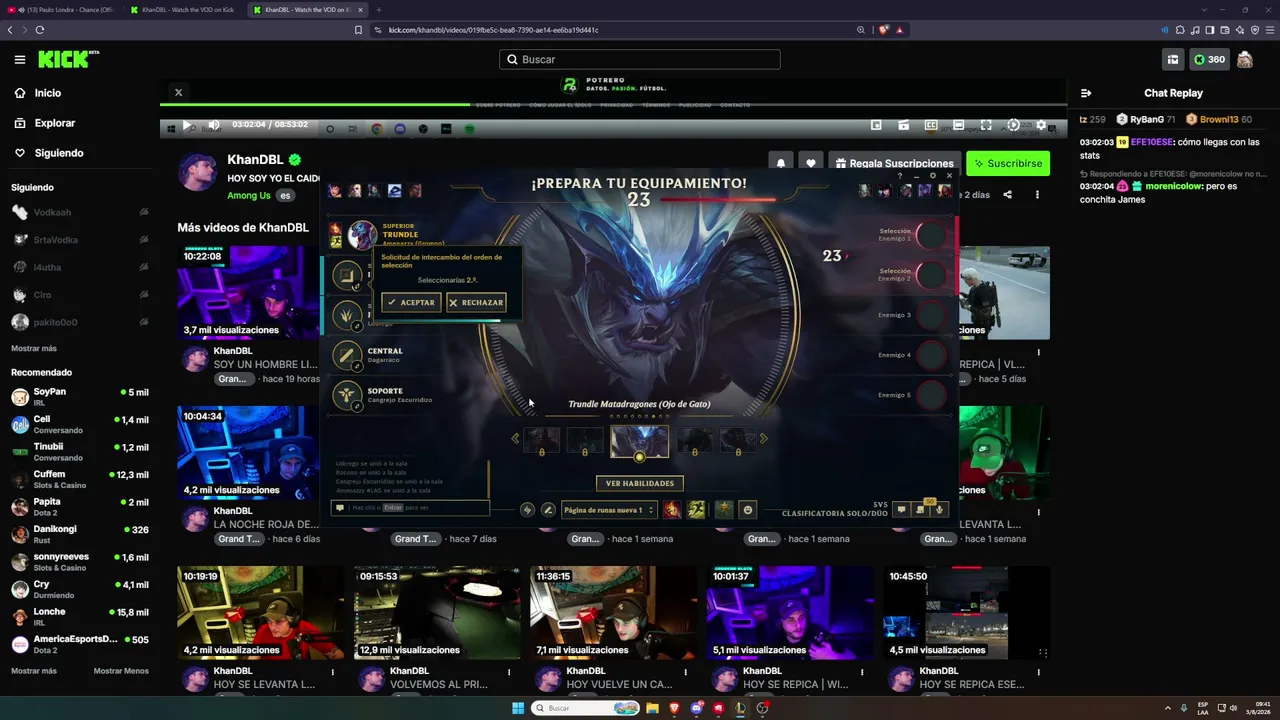This screenshot has width=1280, height=720.
Task: Select the ward skin icon
Action: 724,510
